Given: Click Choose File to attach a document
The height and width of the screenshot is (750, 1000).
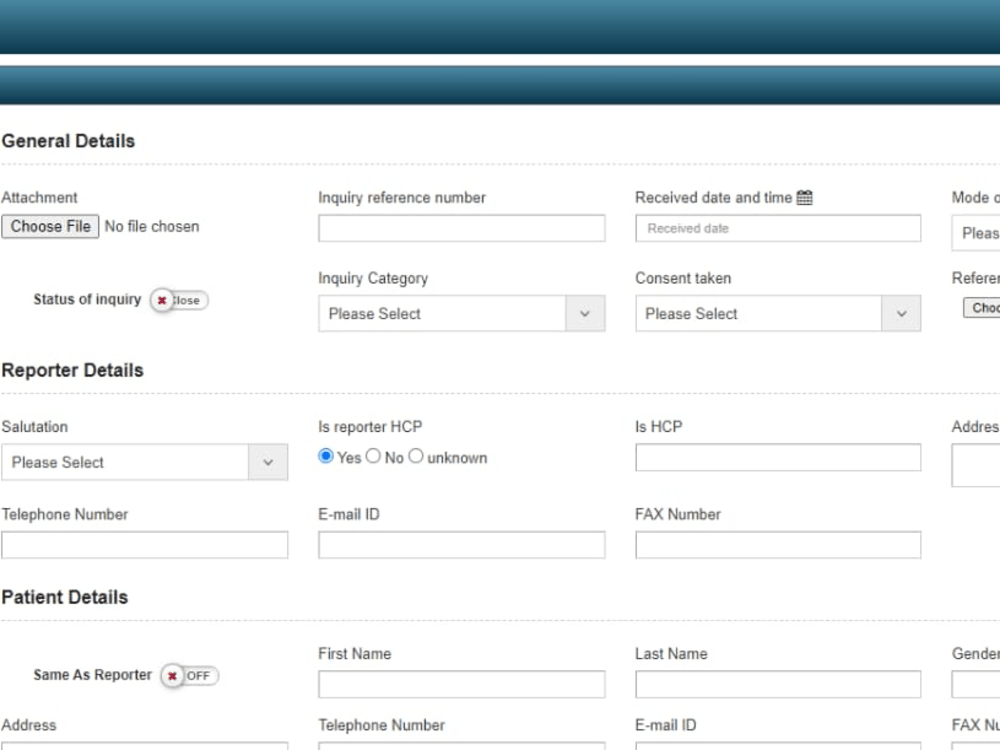Looking at the screenshot, I should [x=50, y=226].
